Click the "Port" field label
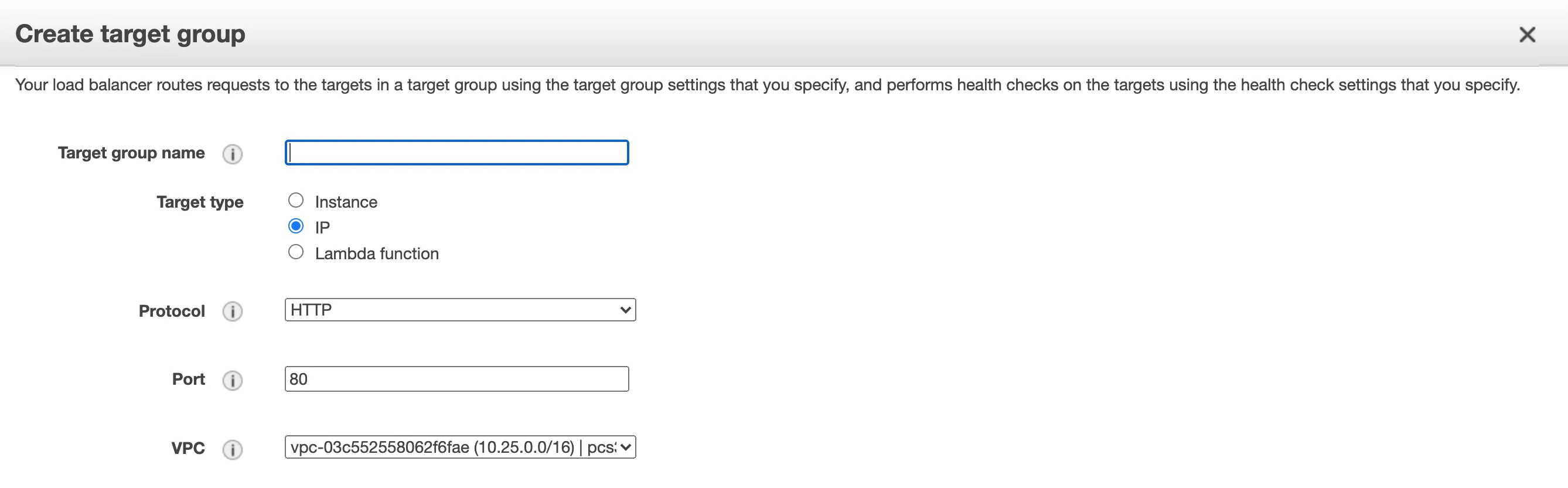Viewport: 1568px width, 488px height. point(188,379)
